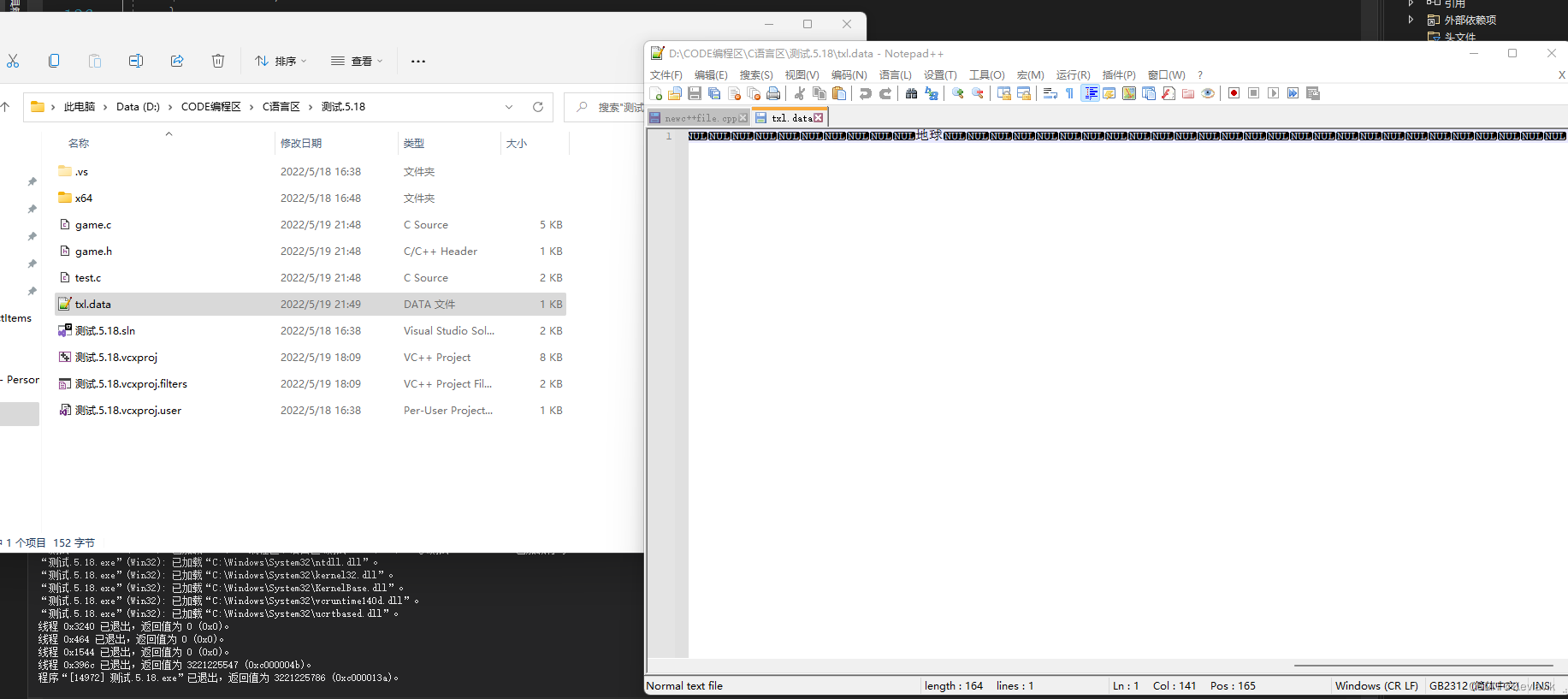This screenshot has width=1568, height=699.
Task: Click the Windows (CR LF) status field
Action: [x=1376, y=686]
